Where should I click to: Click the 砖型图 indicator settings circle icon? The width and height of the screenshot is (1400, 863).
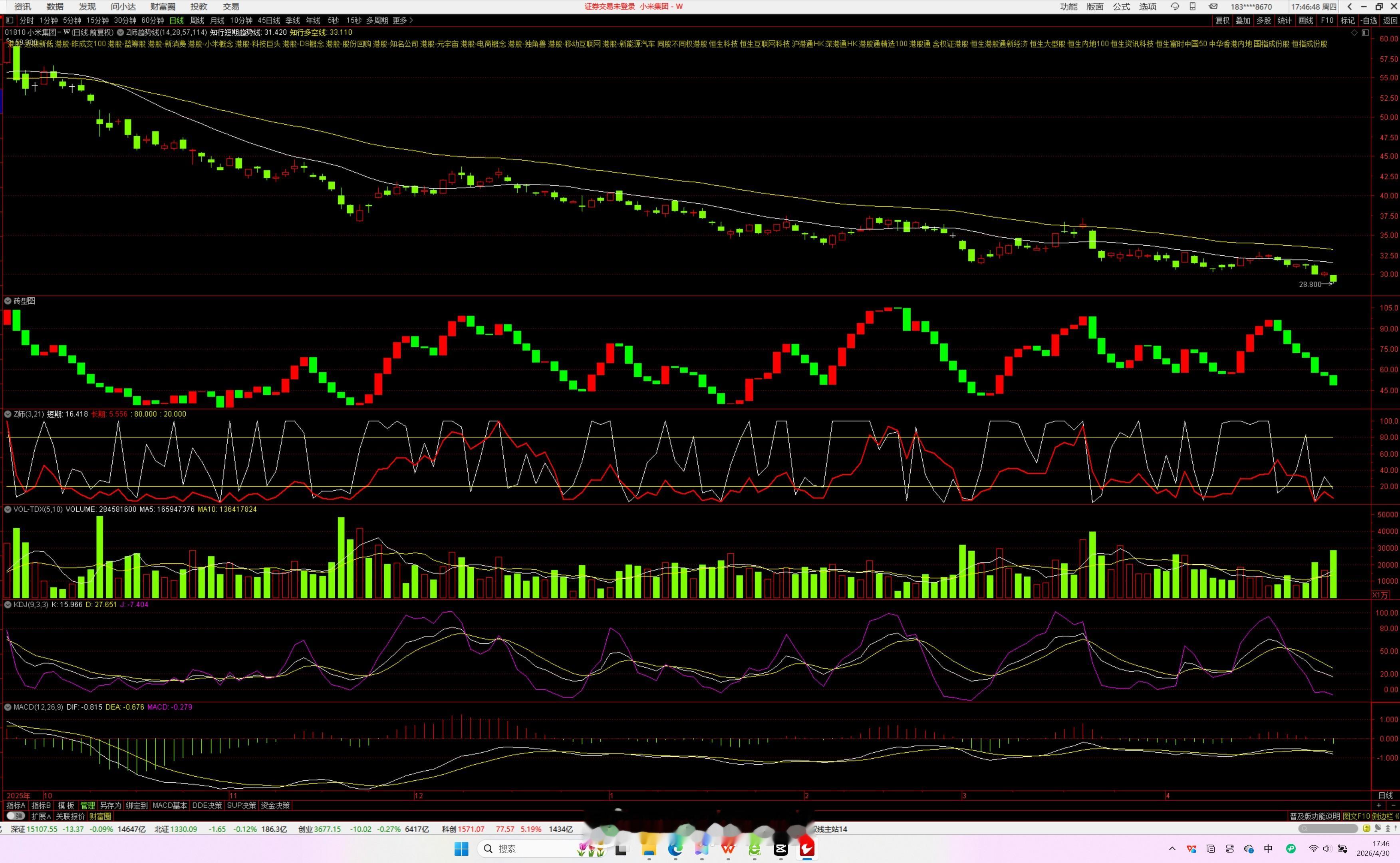(x=8, y=301)
